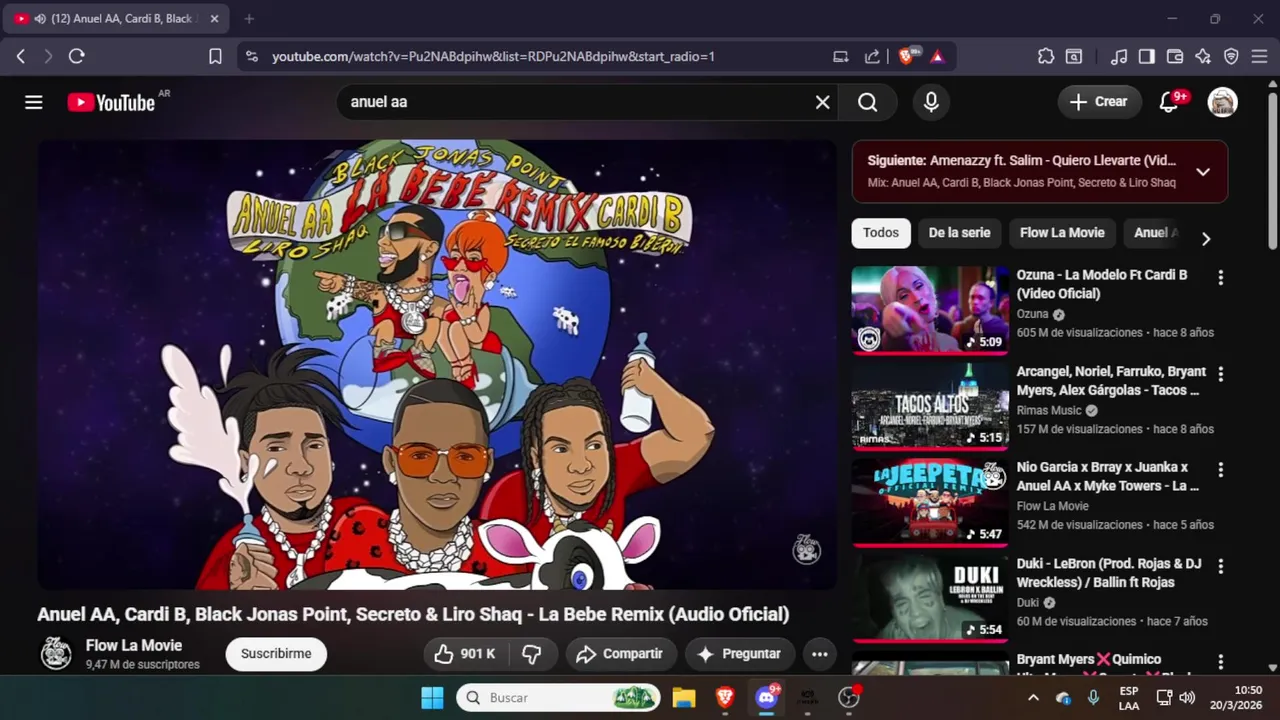Open the Leo AI sparkle icon
This screenshot has height=720, width=1280.
(x=1203, y=57)
